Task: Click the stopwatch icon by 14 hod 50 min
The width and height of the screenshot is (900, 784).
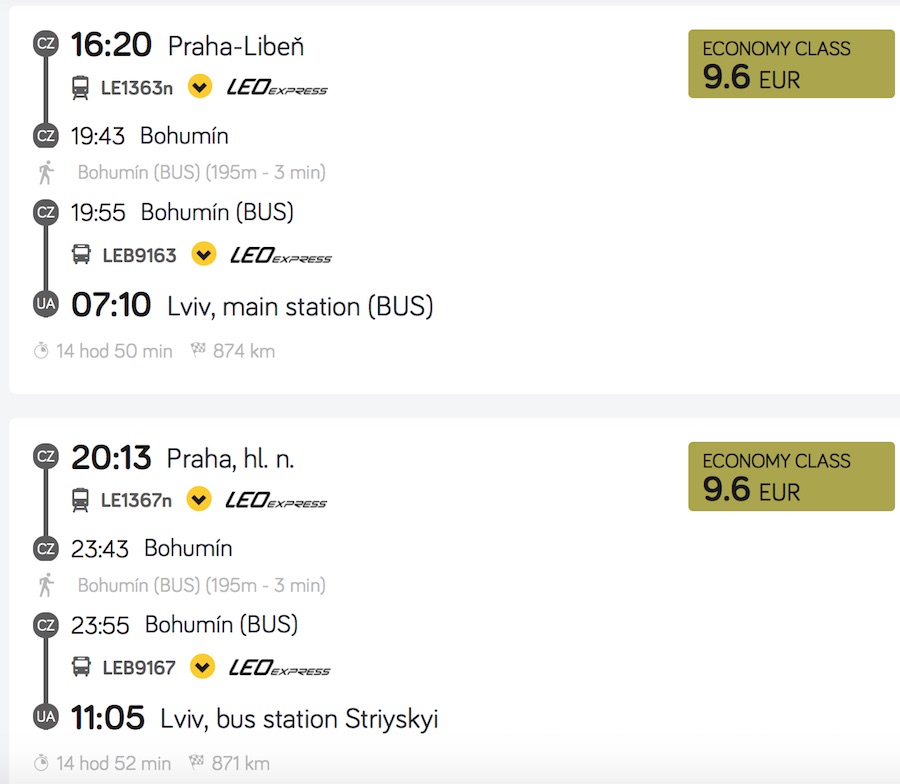Action: point(41,351)
